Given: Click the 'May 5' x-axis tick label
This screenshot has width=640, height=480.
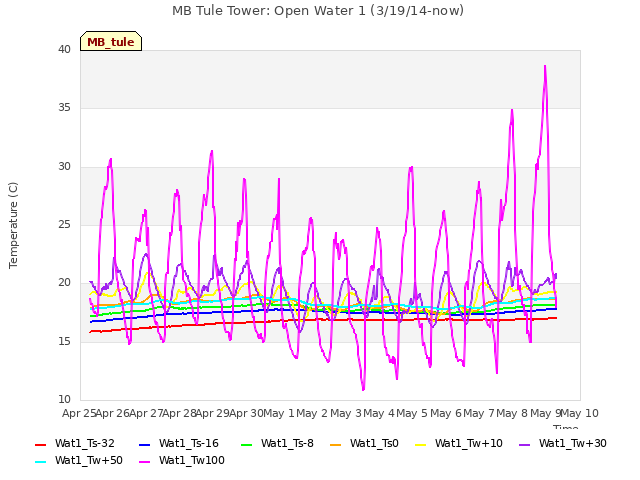Looking at the screenshot, I should pos(413,413).
